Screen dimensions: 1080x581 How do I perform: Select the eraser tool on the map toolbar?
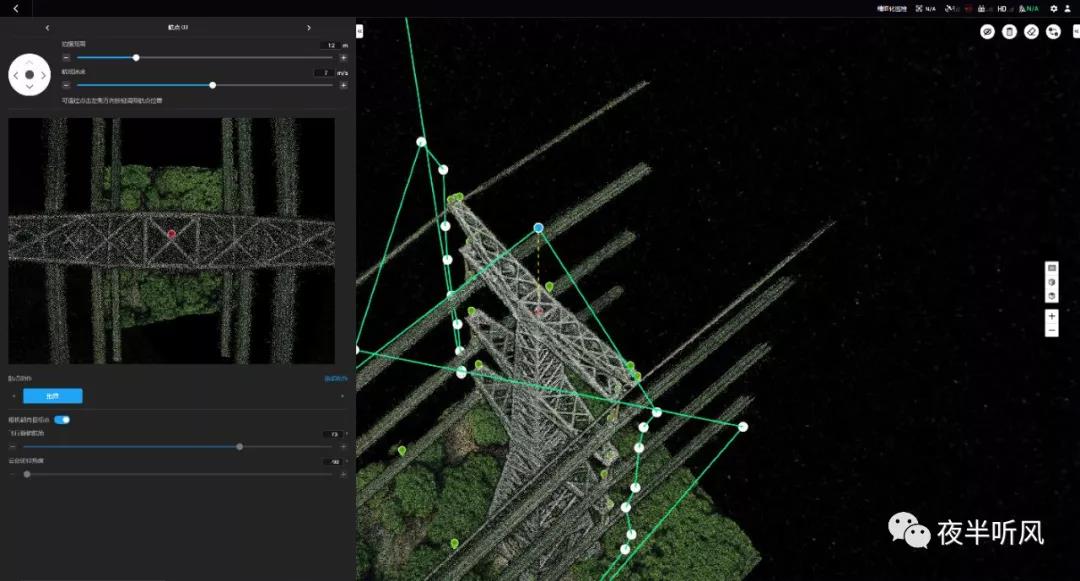click(x=1031, y=32)
